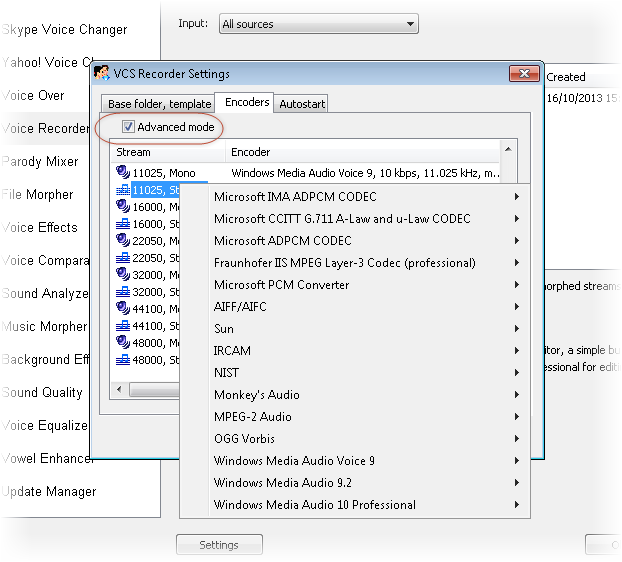Screen dimensions: 622x562
Task: Click the mono icon beside 16000, Mono
Action: coord(123,206)
